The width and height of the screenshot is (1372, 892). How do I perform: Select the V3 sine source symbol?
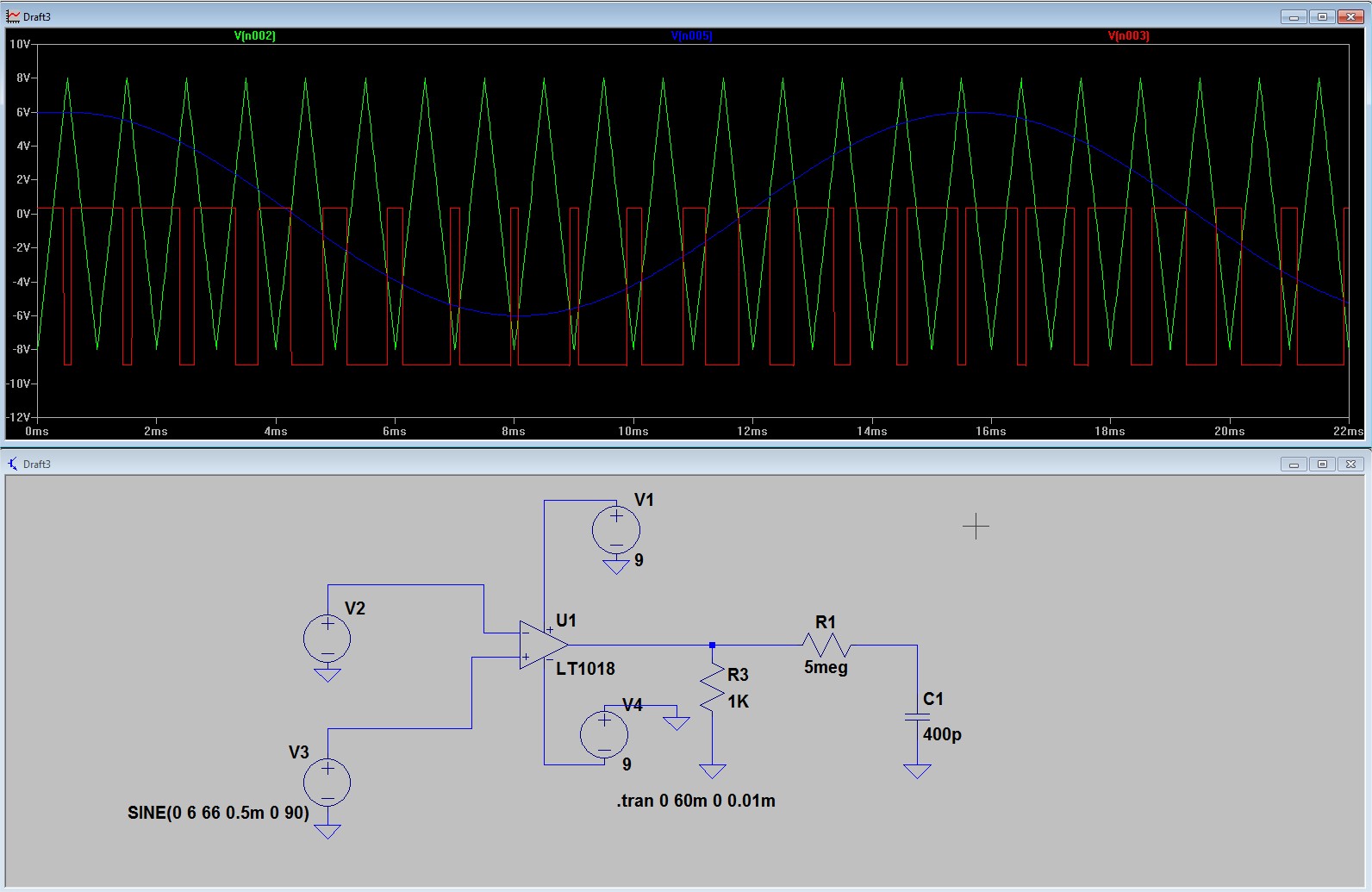(327, 783)
